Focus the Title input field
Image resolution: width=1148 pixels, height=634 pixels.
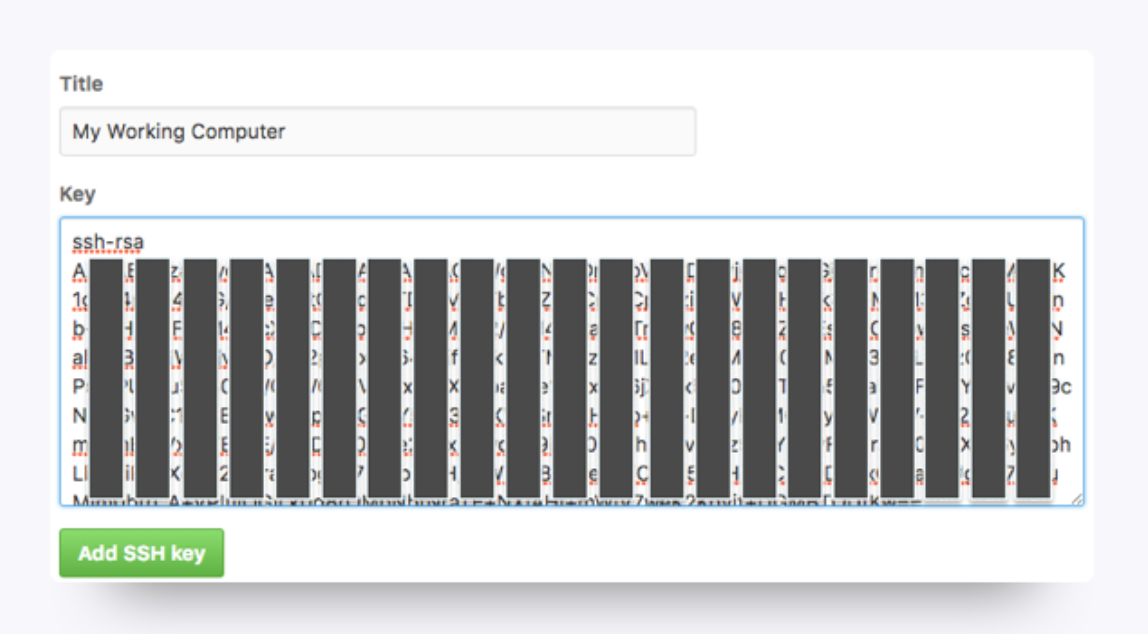coord(377,132)
